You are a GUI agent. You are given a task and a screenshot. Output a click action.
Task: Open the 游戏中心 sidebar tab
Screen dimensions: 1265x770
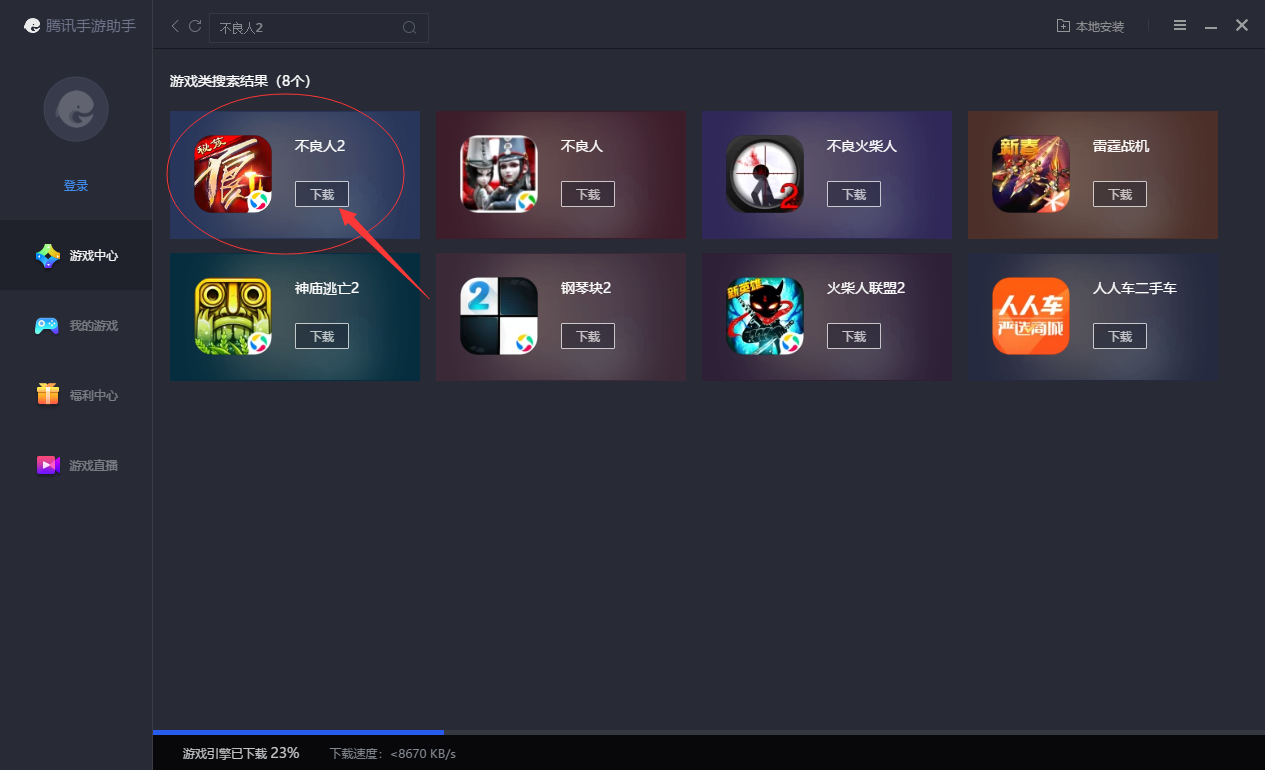76,255
